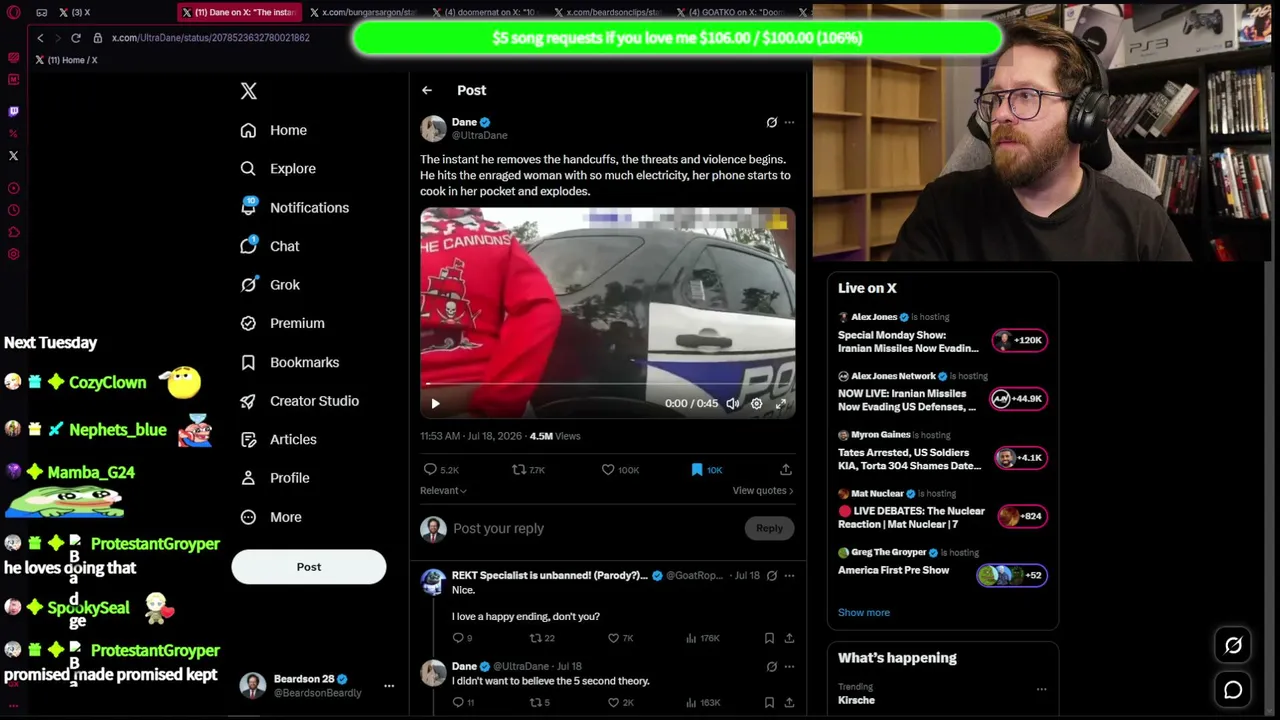Reload the page
Screen dimensions: 1280x720
click(x=75, y=38)
